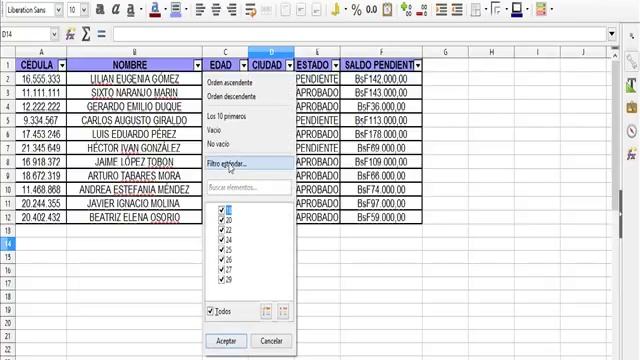Choose Orden descendente

point(231,97)
